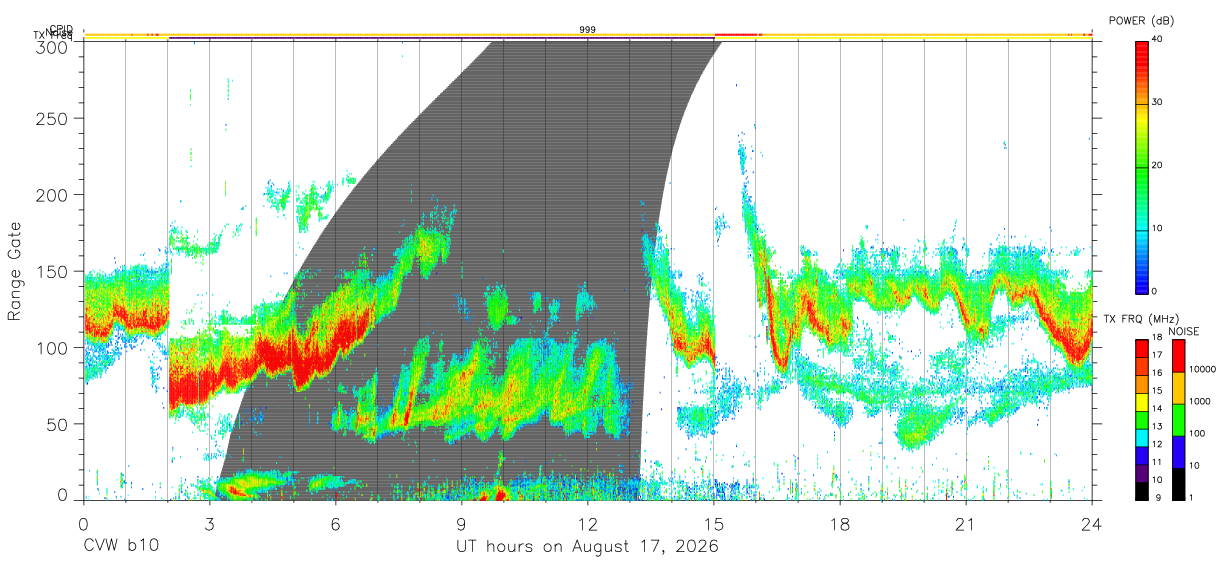Click the 9 value on the TX FRQ scale
Viewport: 1228px width, 567px height.
pos(1160,498)
